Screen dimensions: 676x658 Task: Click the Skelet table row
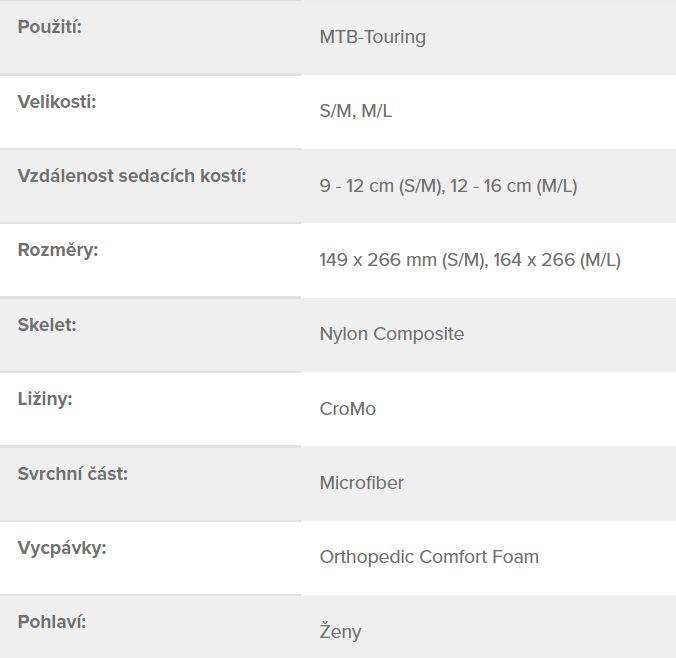tap(338, 335)
